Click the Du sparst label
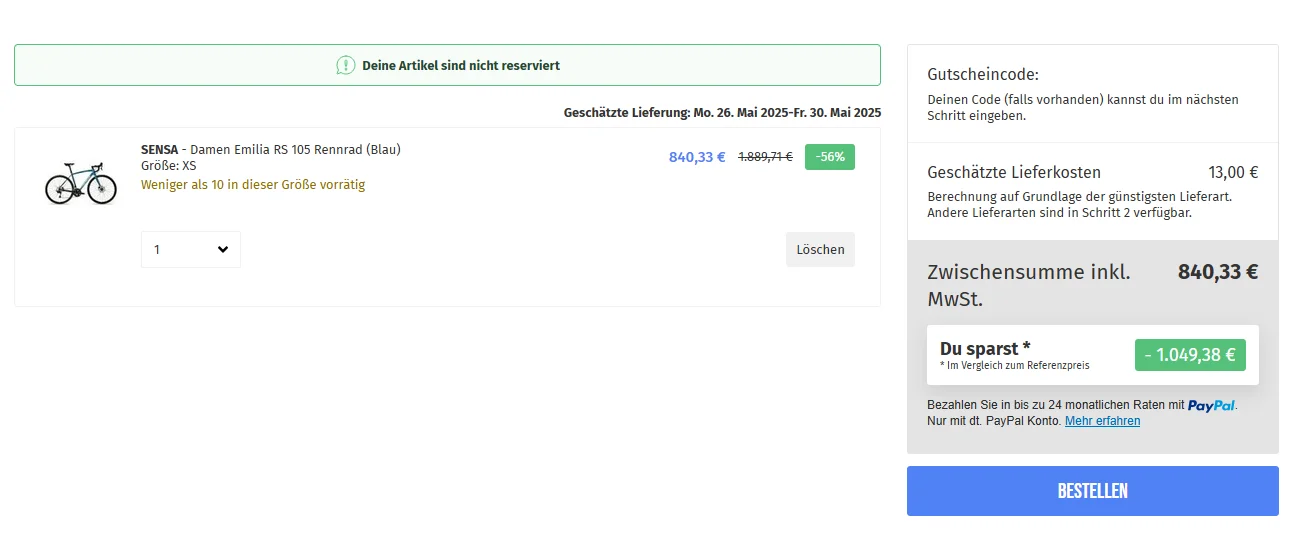Viewport: 1290px width, 536px height. (985, 348)
